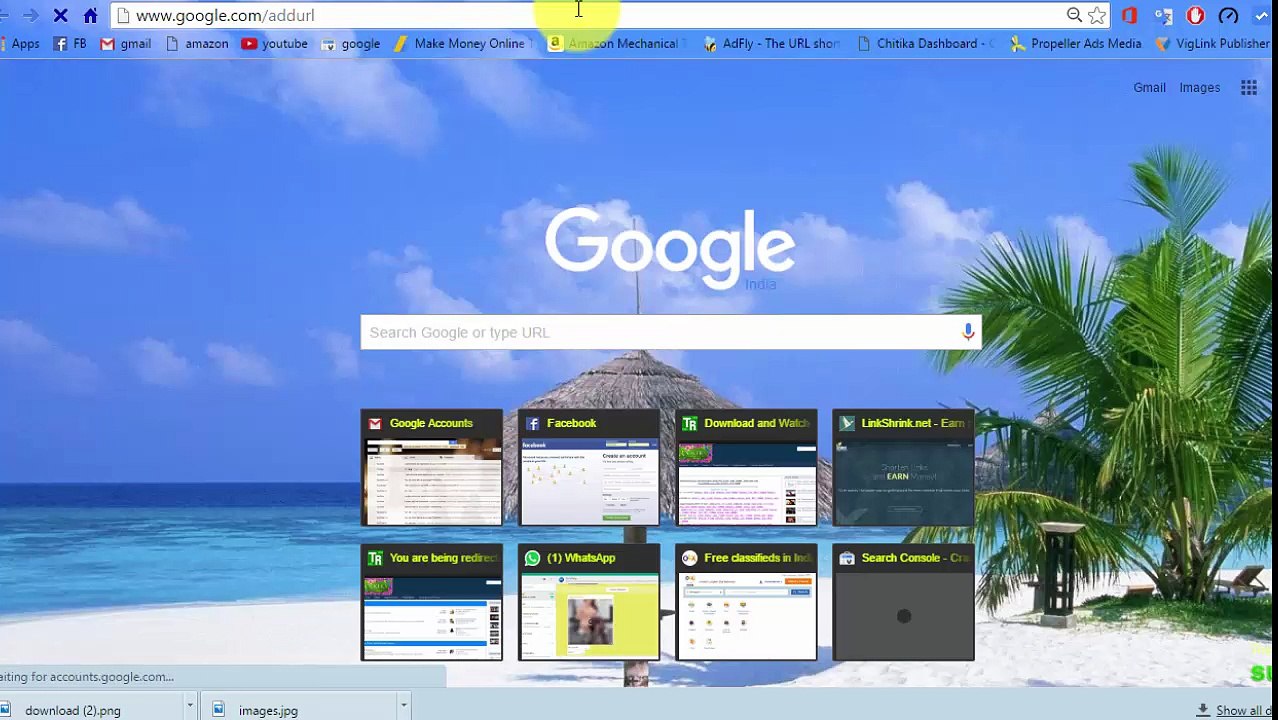The image size is (1278, 720).
Task: Click the checkmark extension icon
Action: [x=1262, y=15]
